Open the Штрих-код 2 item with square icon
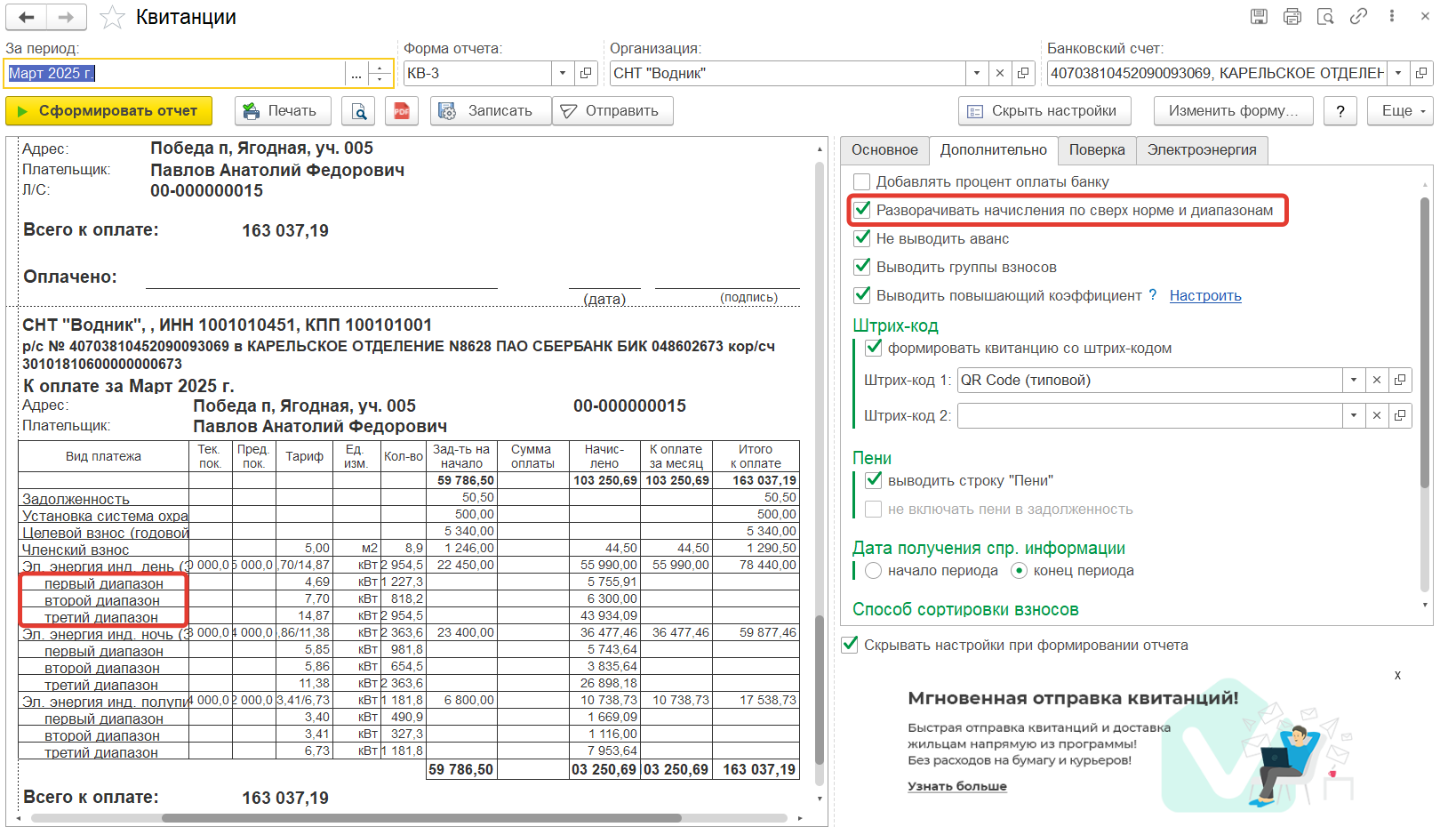Image resolution: width=1456 pixels, height=835 pixels. click(x=1400, y=415)
